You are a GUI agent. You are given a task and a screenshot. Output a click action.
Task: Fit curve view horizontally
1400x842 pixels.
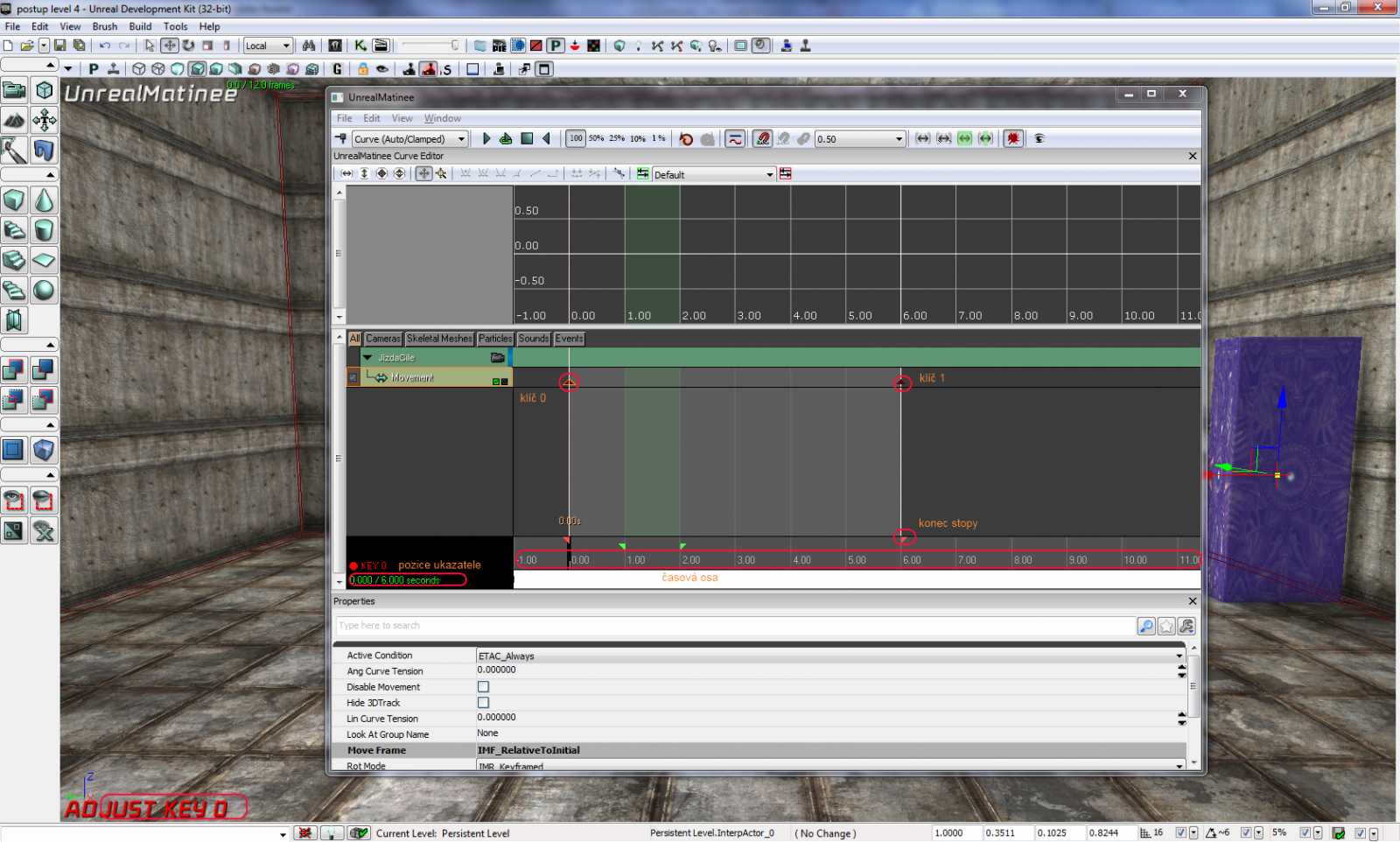pyautogui.click(x=346, y=173)
